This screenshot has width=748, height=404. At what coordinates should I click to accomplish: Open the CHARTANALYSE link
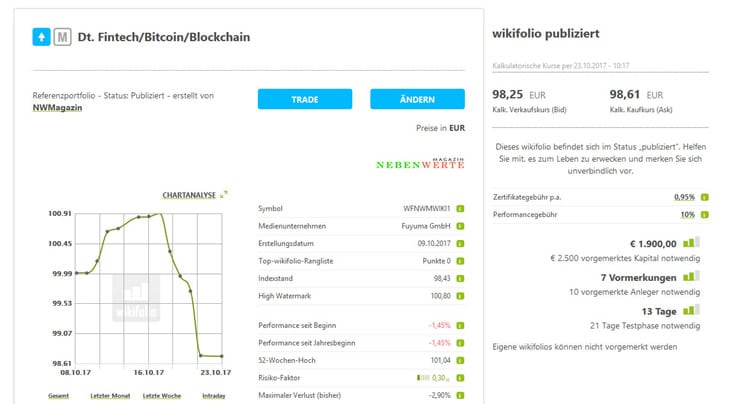tap(189, 195)
